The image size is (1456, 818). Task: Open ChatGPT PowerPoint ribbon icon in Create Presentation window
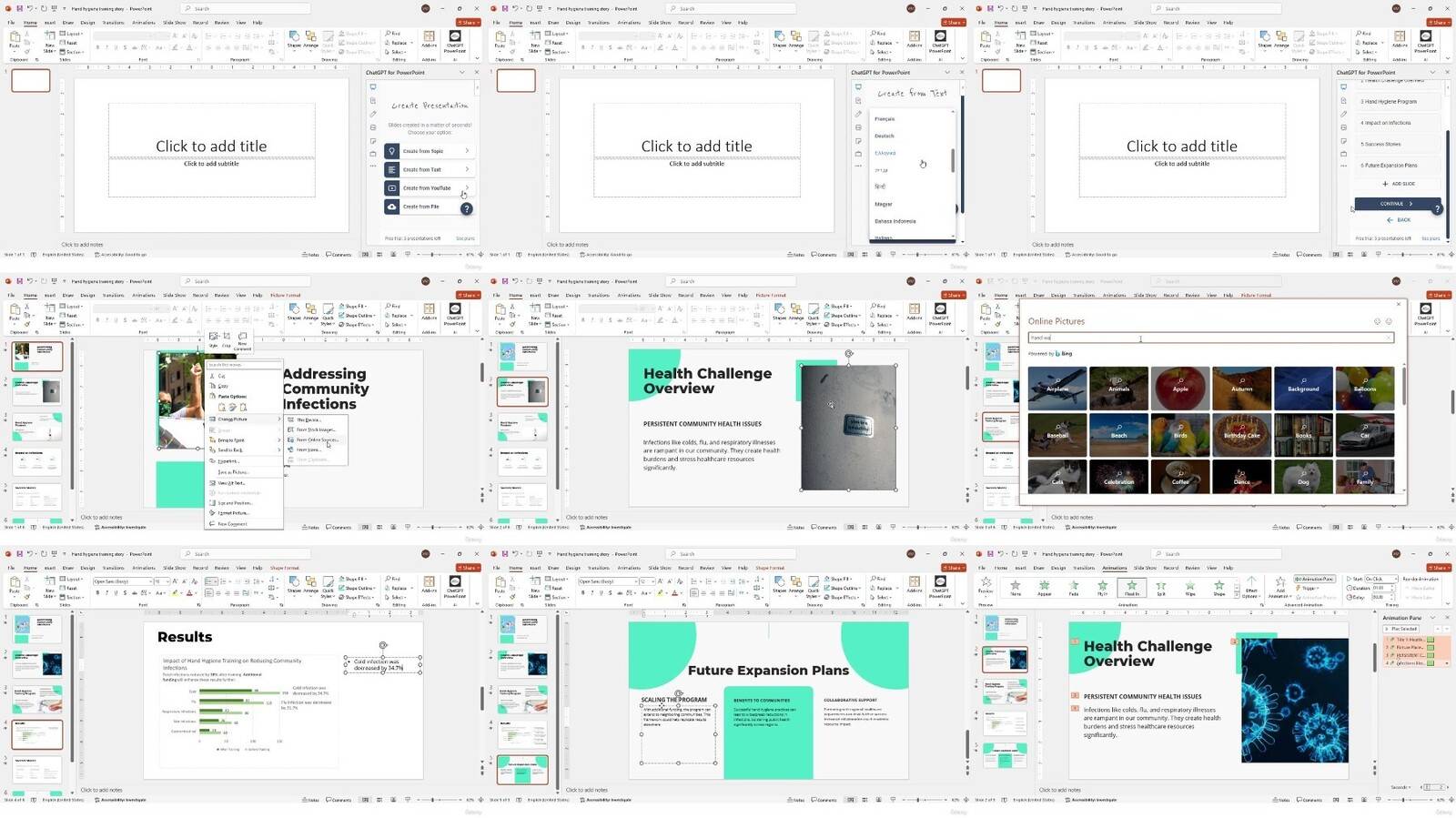pos(454,40)
